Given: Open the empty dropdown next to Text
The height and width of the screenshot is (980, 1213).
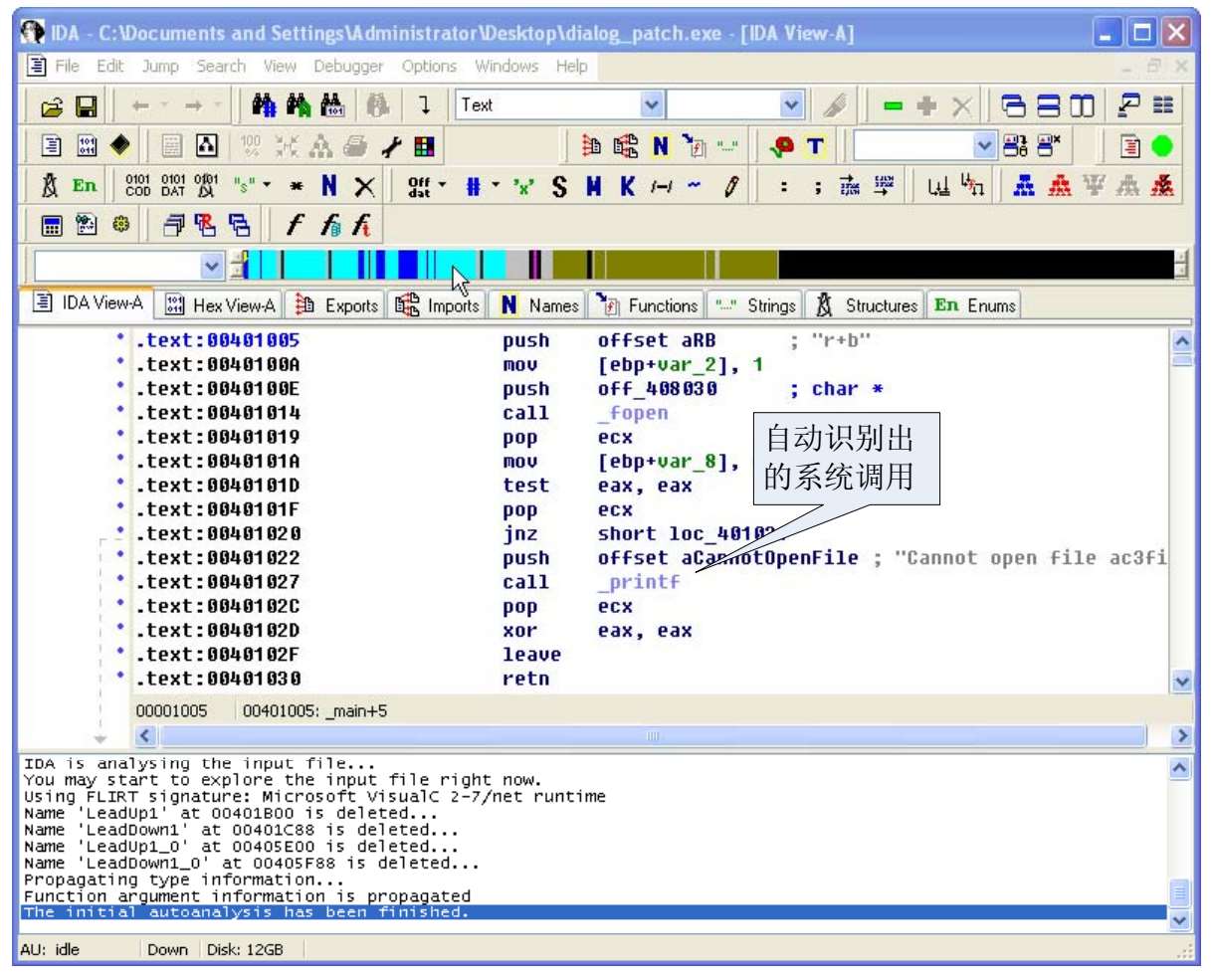Looking at the screenshot, I should (791, 104).
